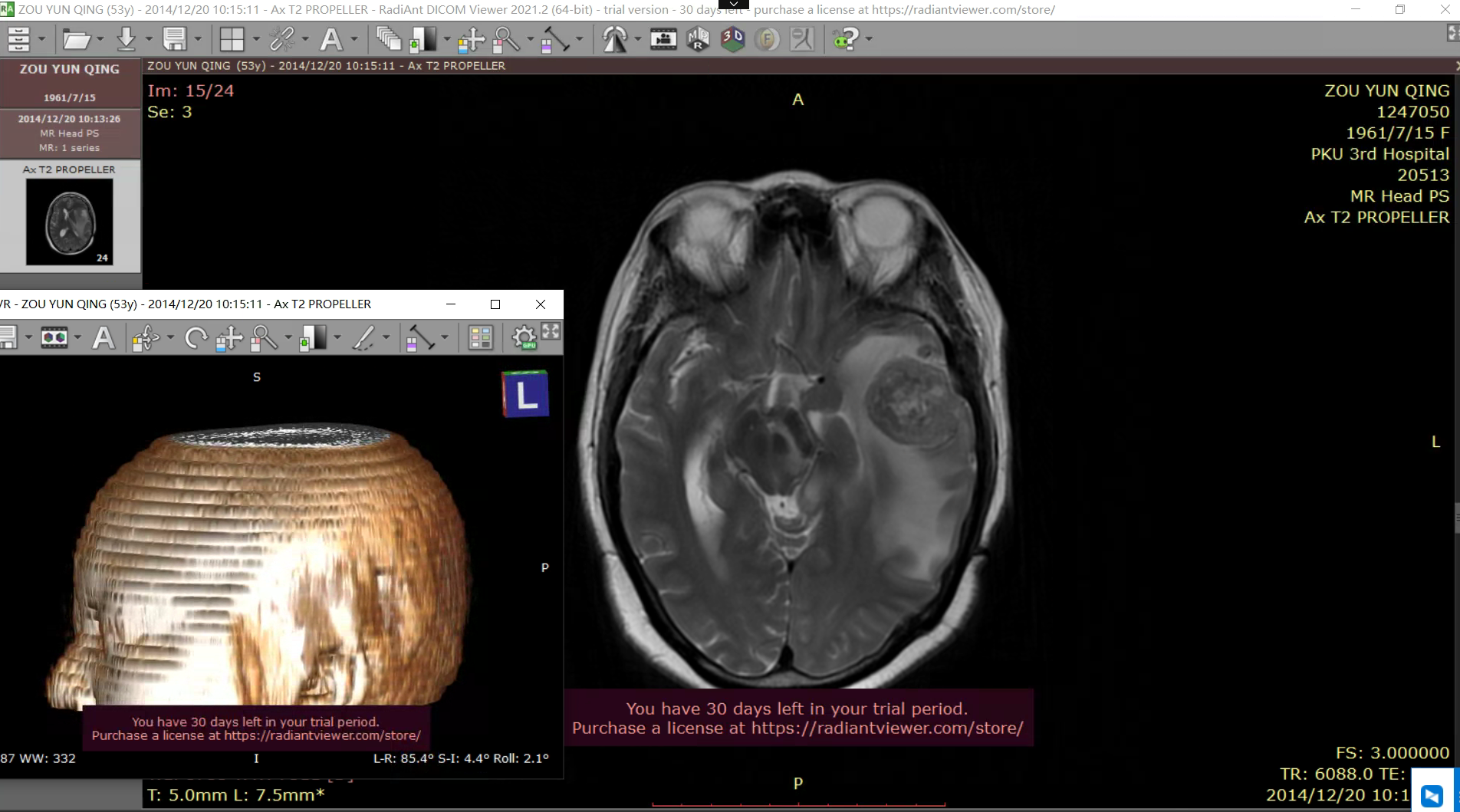Screen dimensions: 1460x812
Task: Expand the help icon dropdown arrow
Action: 869,39
